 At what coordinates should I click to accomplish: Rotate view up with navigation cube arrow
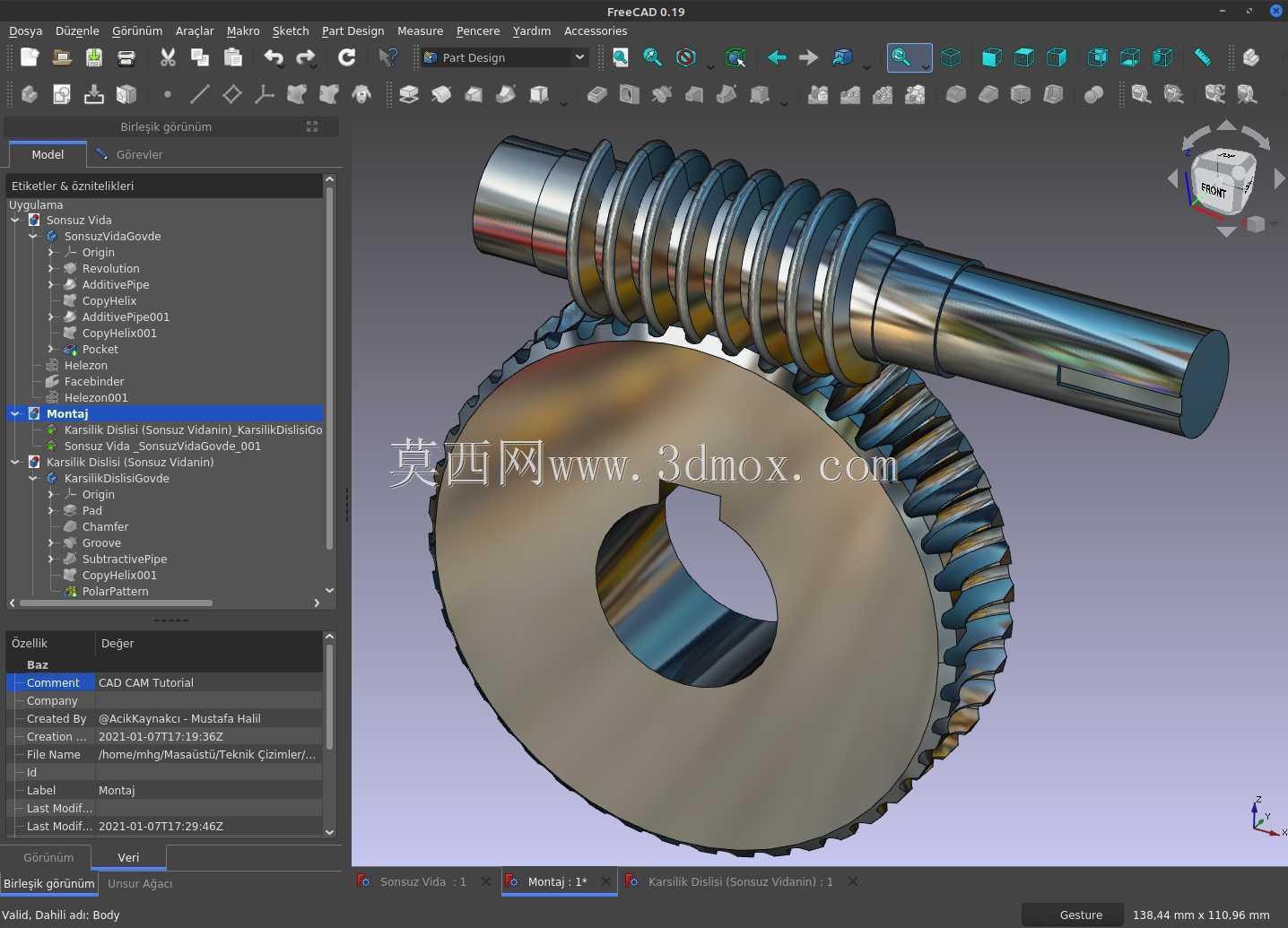[x=1226, y=126]
